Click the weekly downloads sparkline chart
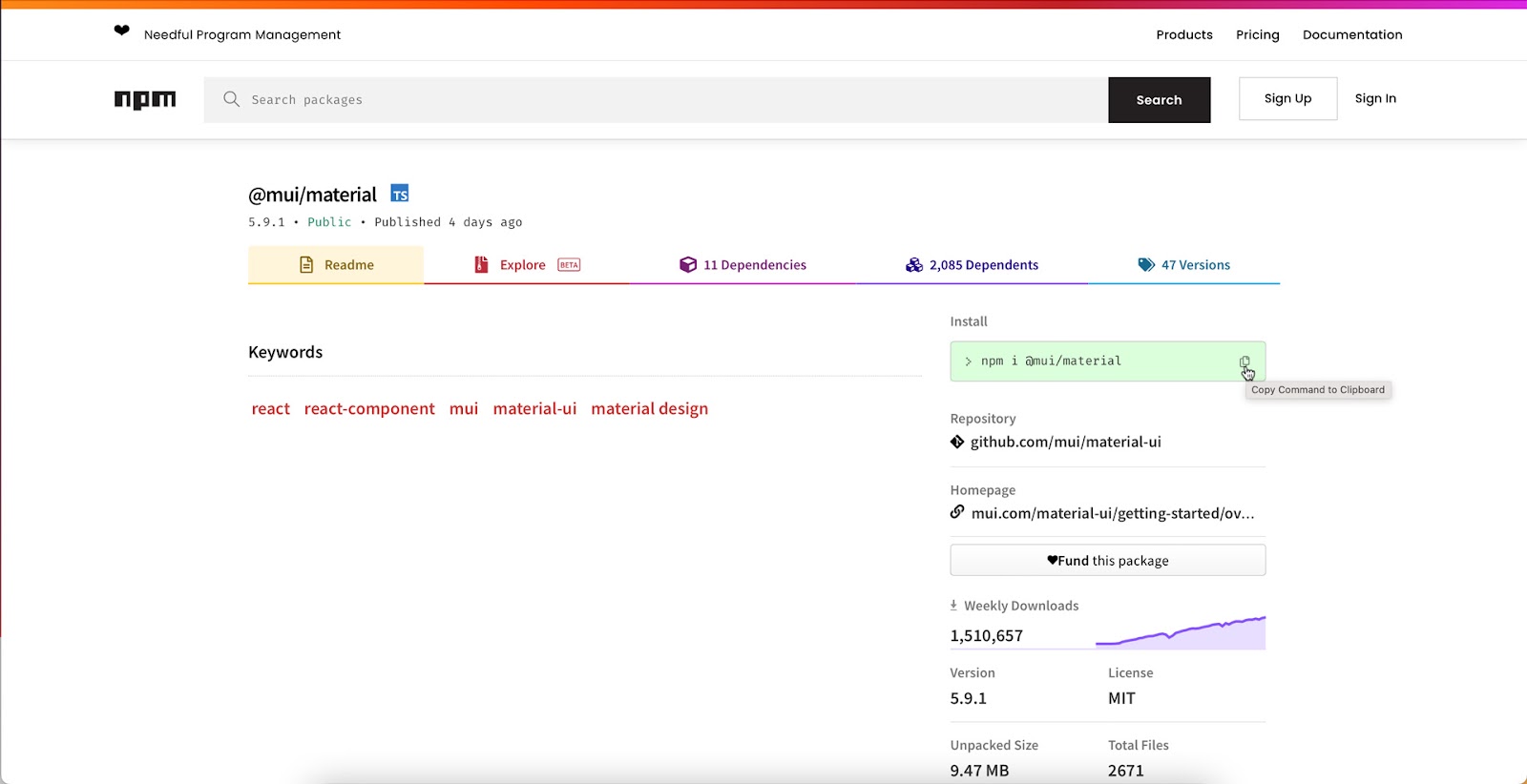 pyautogui.click(x=1180, y=632)
